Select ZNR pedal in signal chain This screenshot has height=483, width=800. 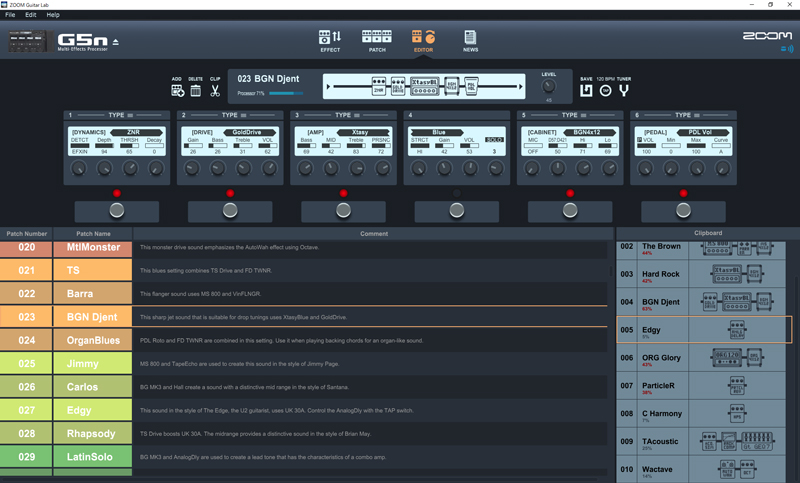(x=379, y=86)
